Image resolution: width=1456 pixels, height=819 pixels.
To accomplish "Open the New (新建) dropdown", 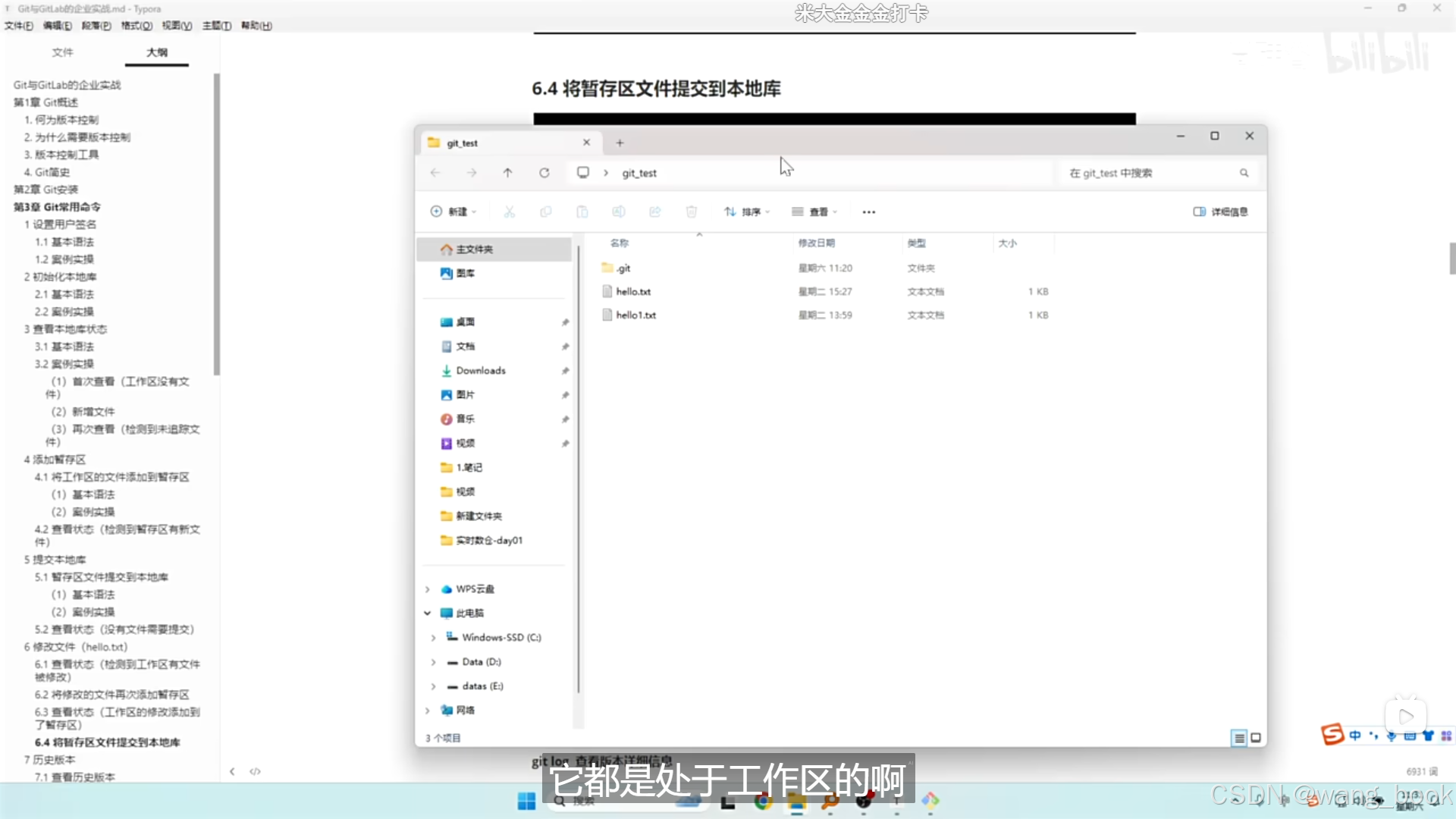I will click(453, 212).
